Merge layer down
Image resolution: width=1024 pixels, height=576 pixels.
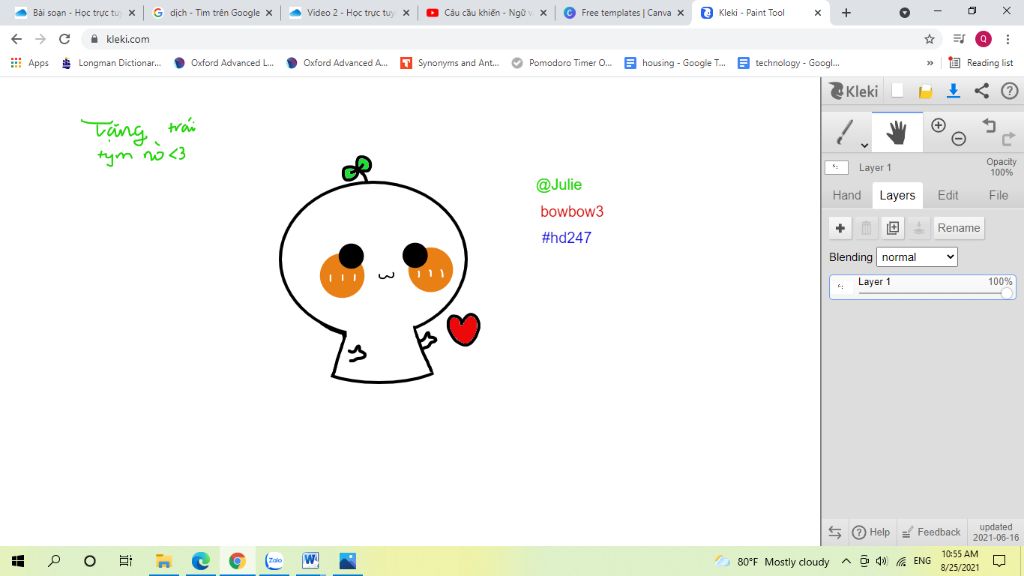(x=919, y=228)
